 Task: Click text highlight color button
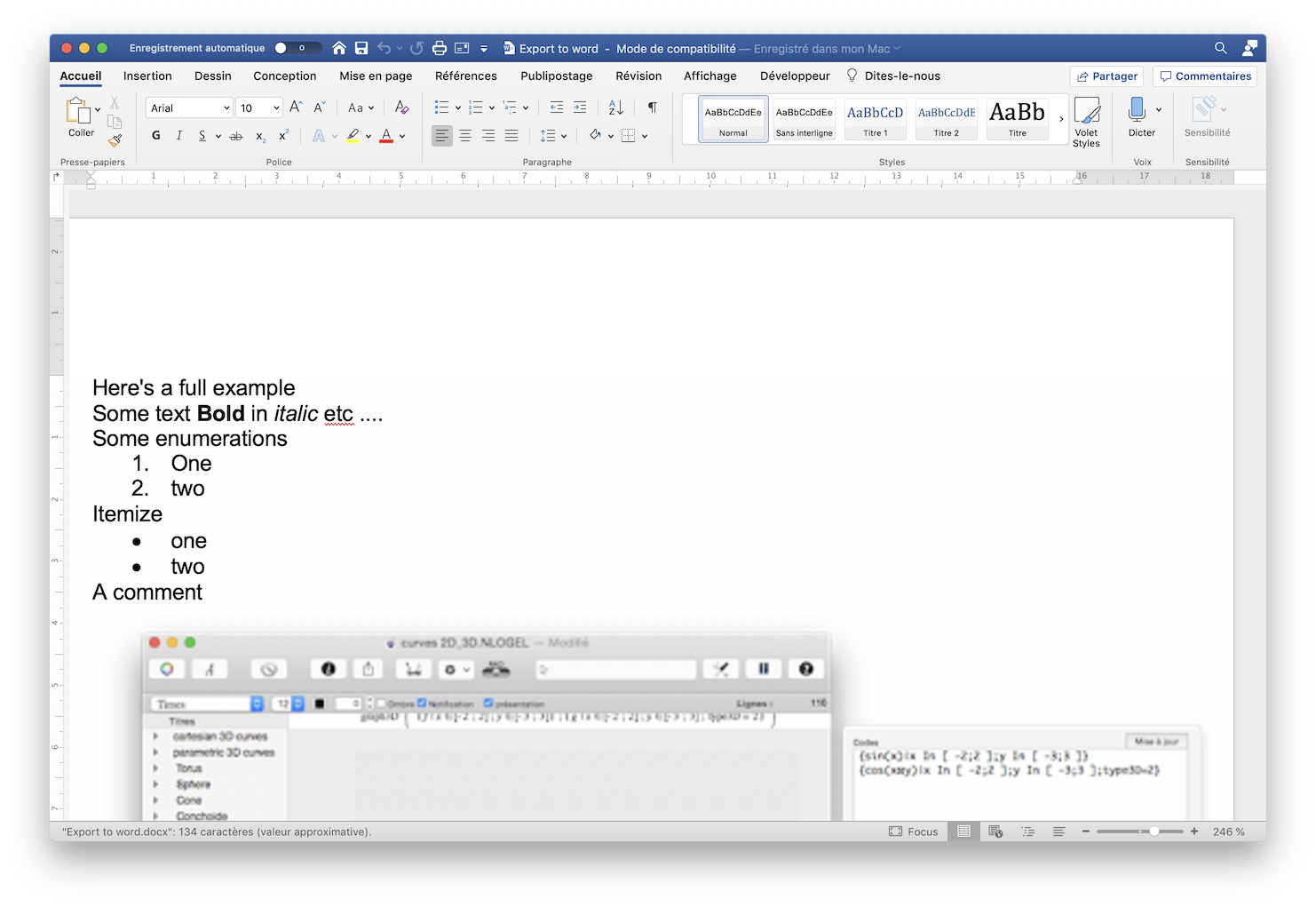click(353, 136)
